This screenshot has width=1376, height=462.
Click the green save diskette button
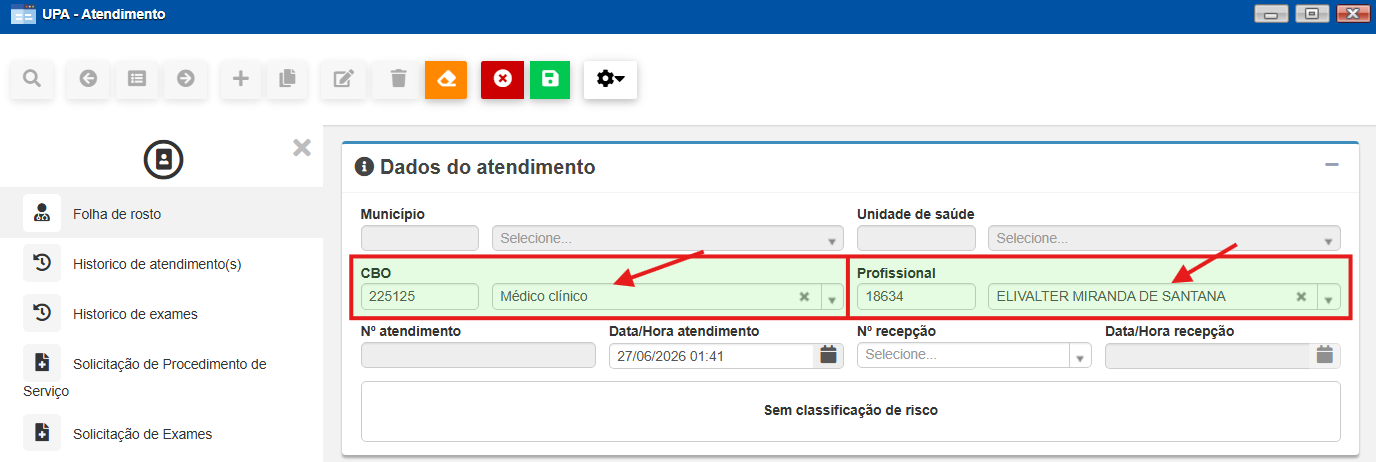click(x=550, y=79)
